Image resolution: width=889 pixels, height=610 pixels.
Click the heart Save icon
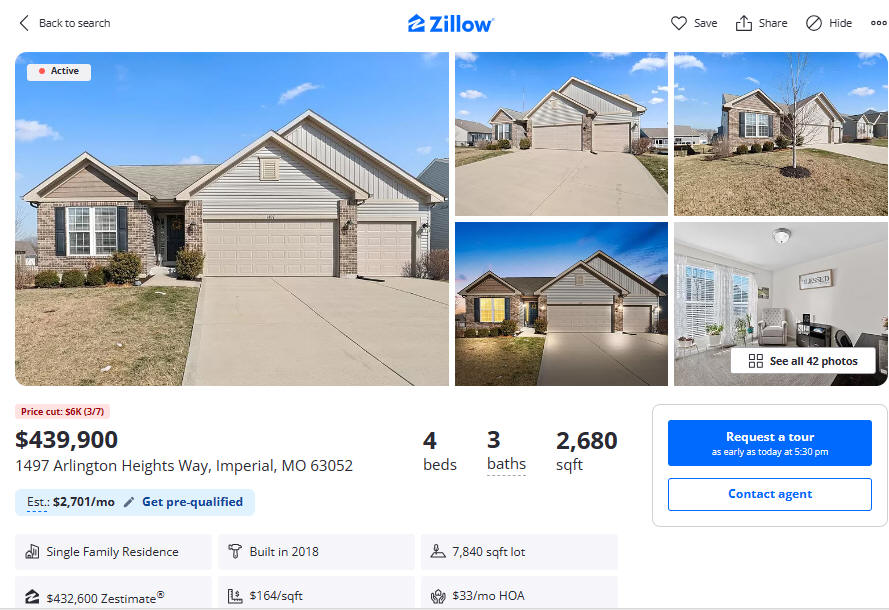point(679,23)
